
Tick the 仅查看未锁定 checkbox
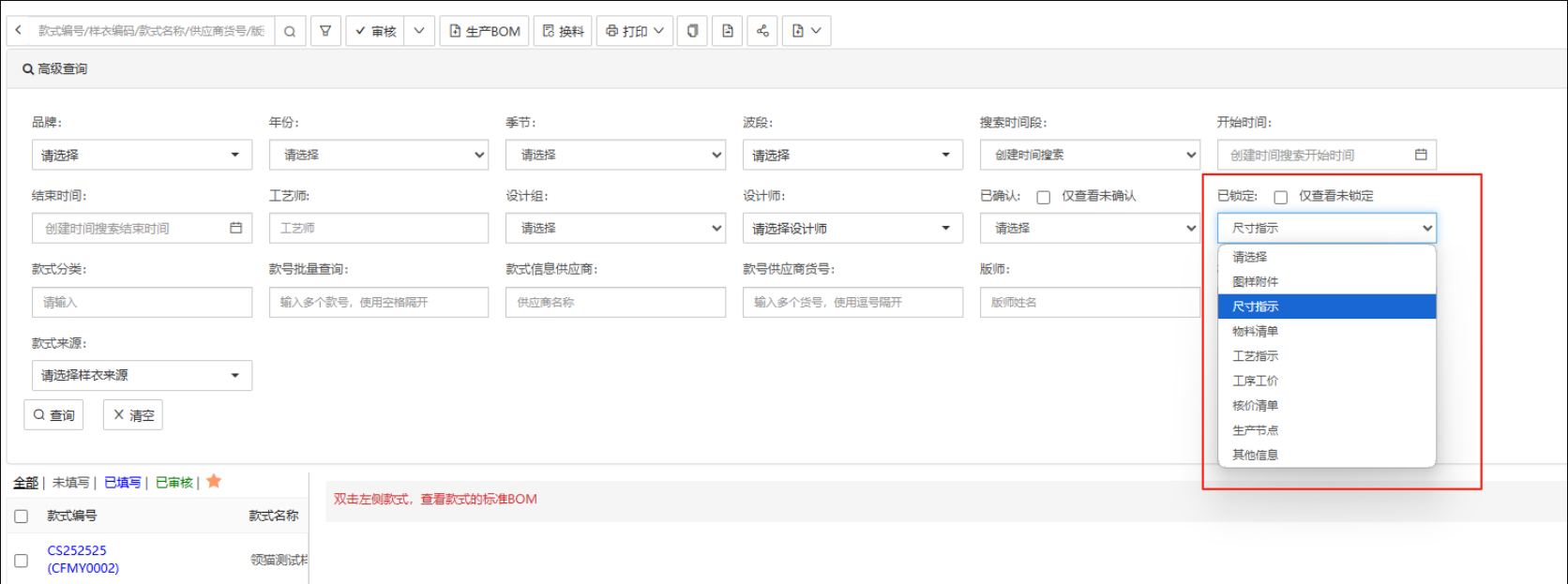tap(1280, 197)
